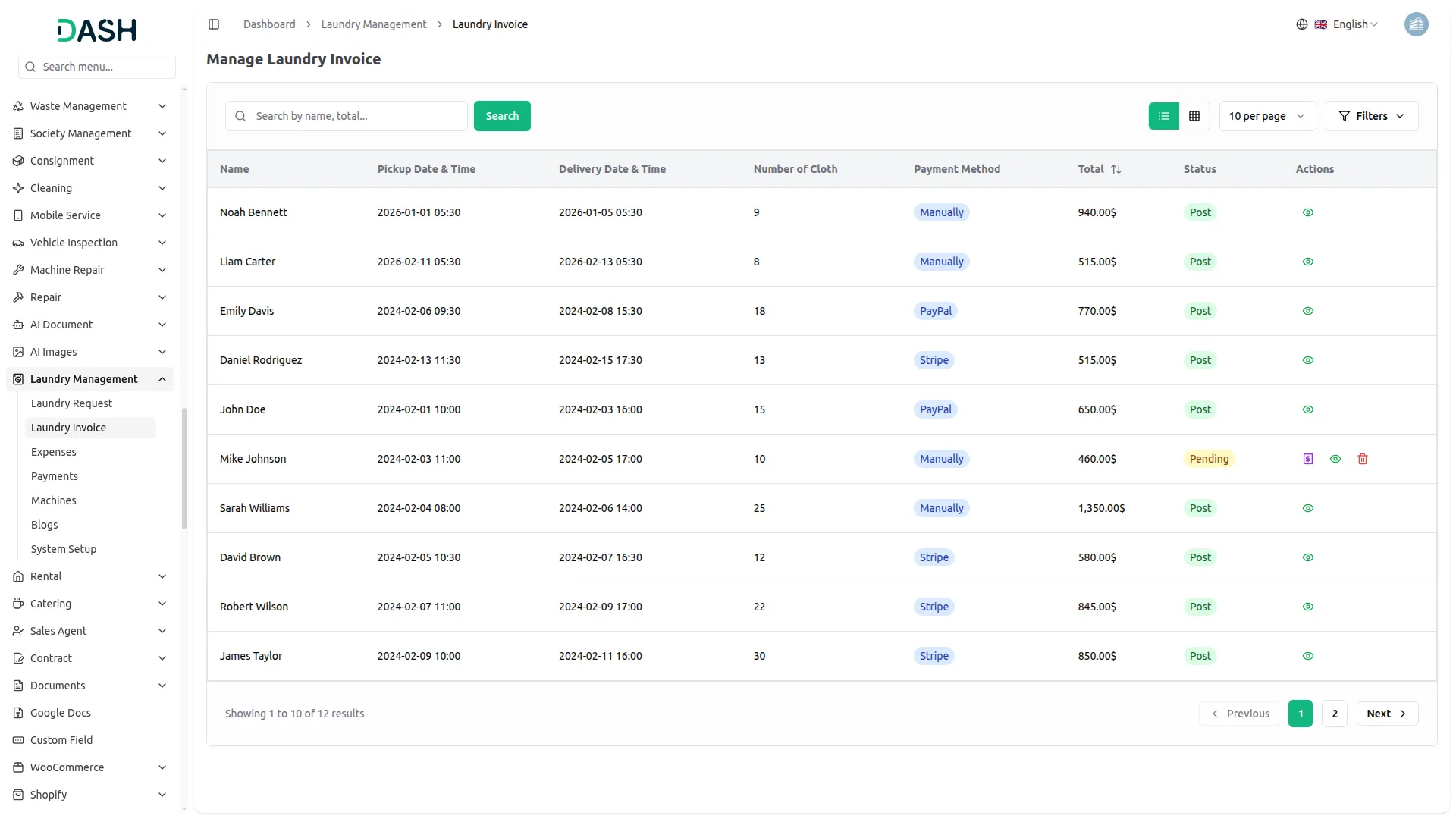This screenshot has height=819, width=1456.
Task: Click the user avatar icon
Action: [1417, 24]
